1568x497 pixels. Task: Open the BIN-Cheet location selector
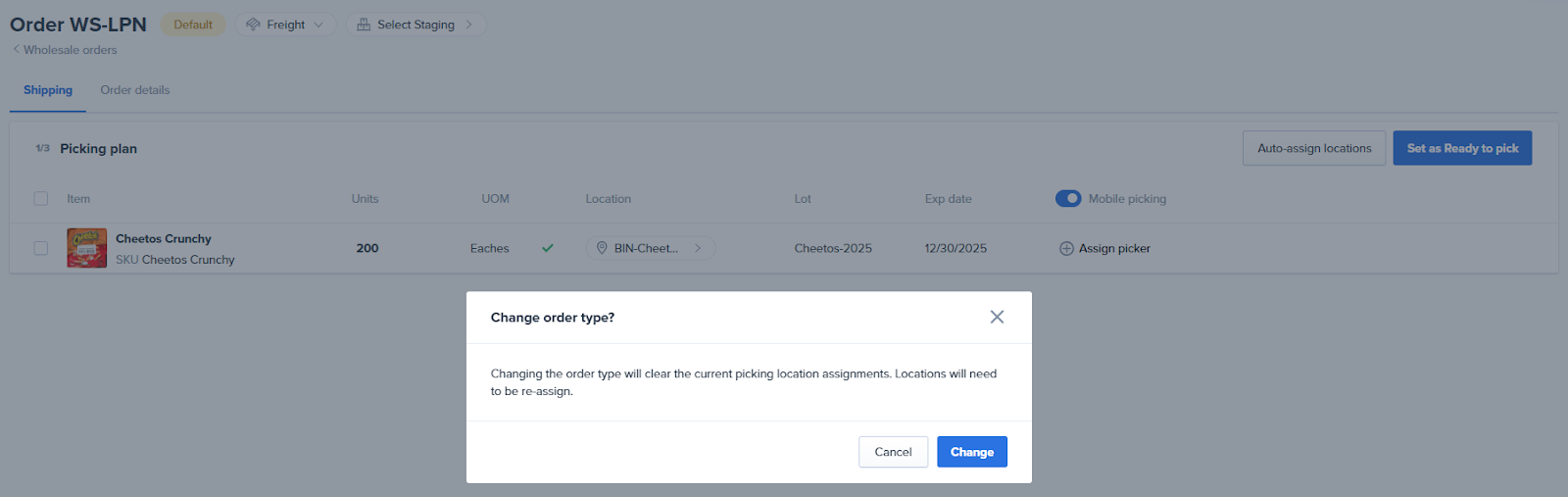pos(651,248)
